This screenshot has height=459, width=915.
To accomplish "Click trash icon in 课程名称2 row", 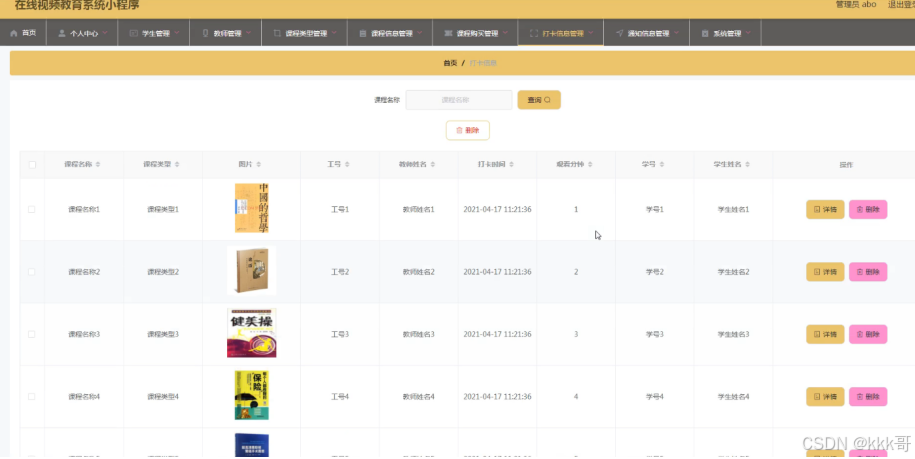I will point(860,272).
